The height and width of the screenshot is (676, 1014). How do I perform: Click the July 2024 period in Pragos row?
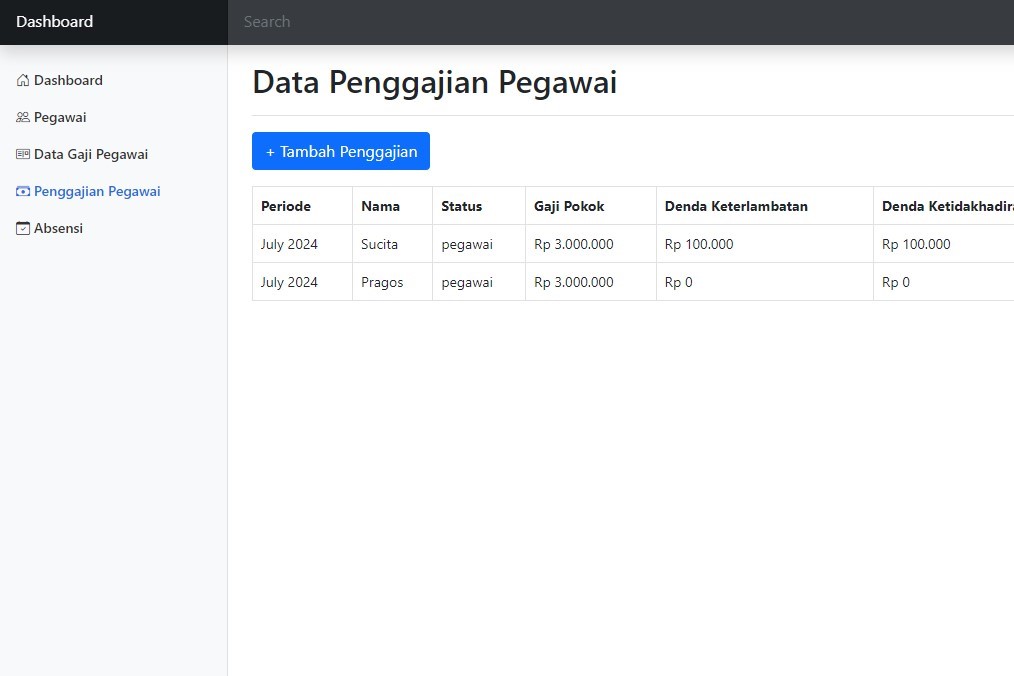point(289,282)
